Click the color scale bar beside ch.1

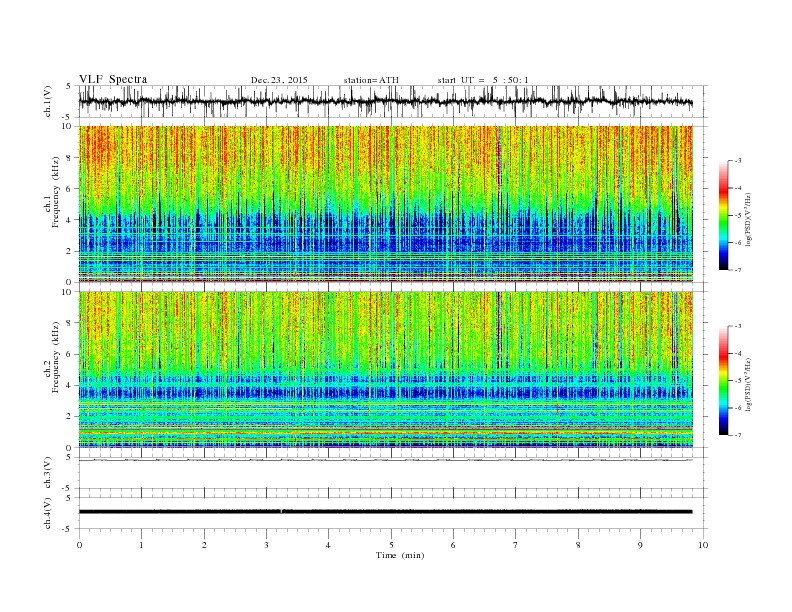click(724, 216)
